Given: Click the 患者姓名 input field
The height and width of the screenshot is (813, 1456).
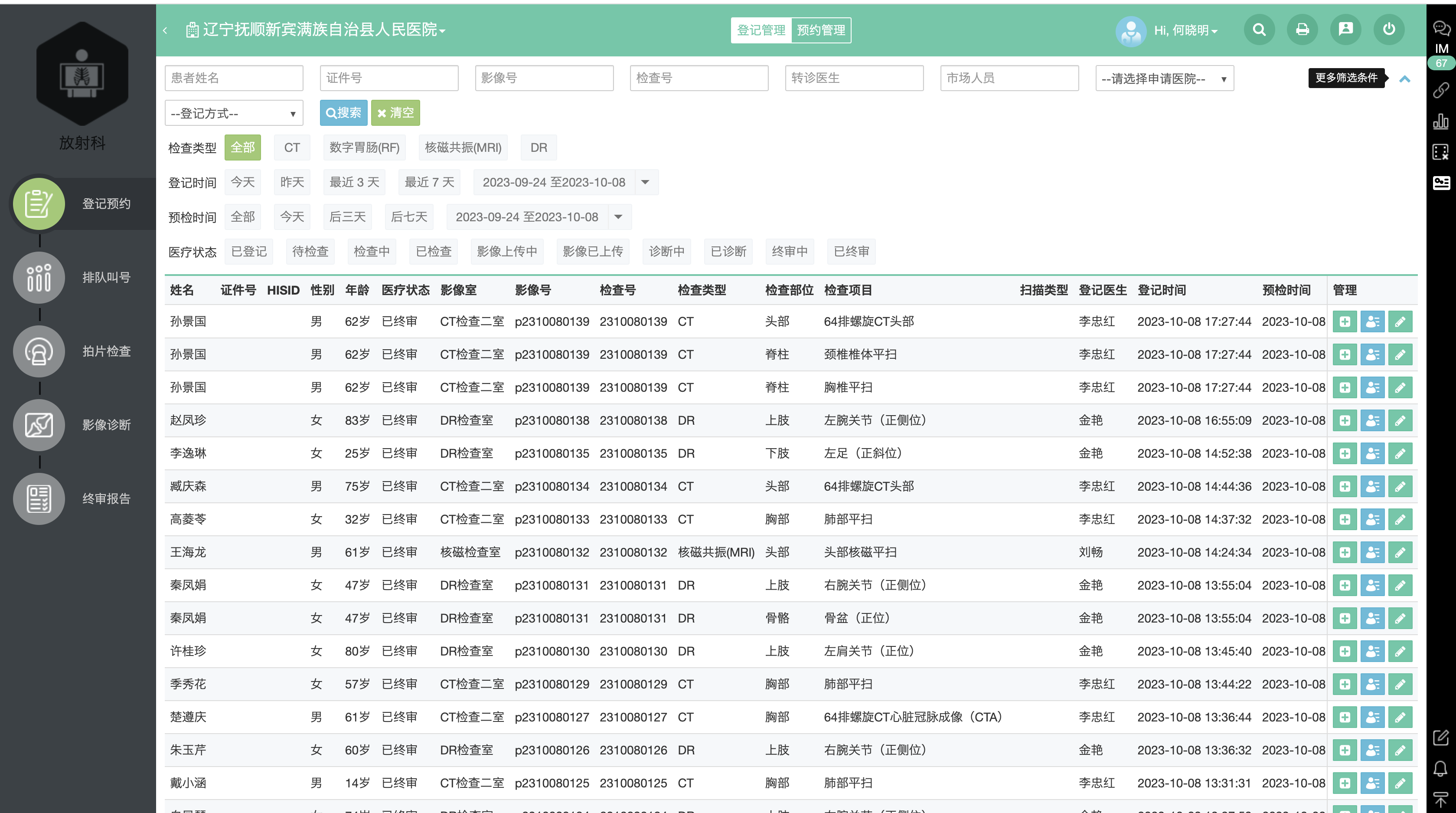Looking at the screenshot, I should coord(234,78).
